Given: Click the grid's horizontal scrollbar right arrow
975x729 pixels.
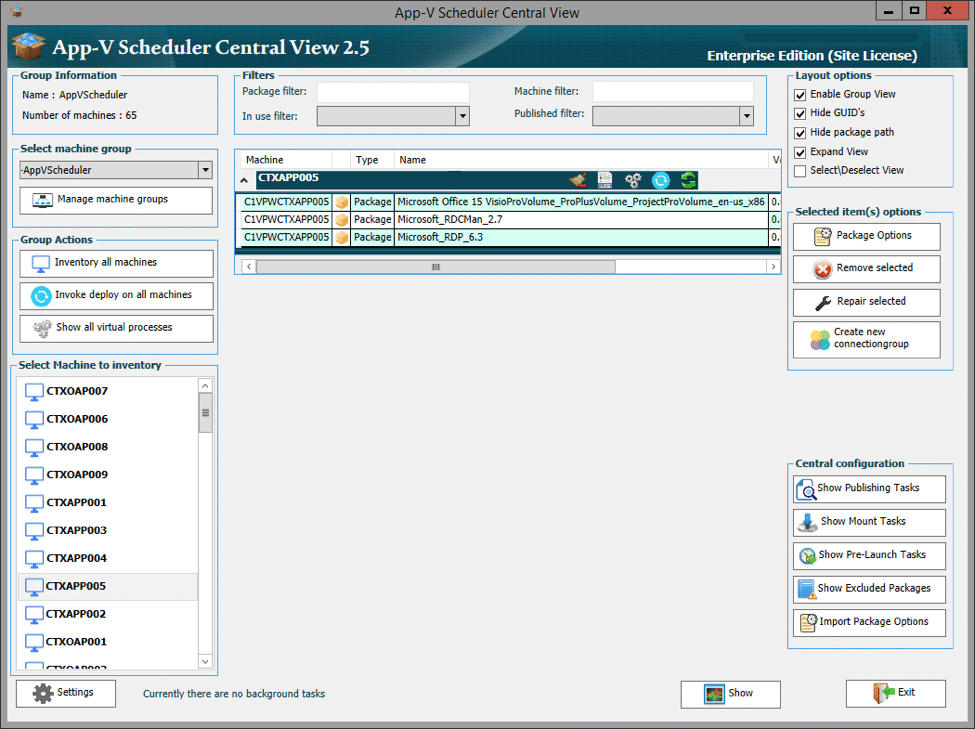Looking at the screenshot, I should coord(773,267).
